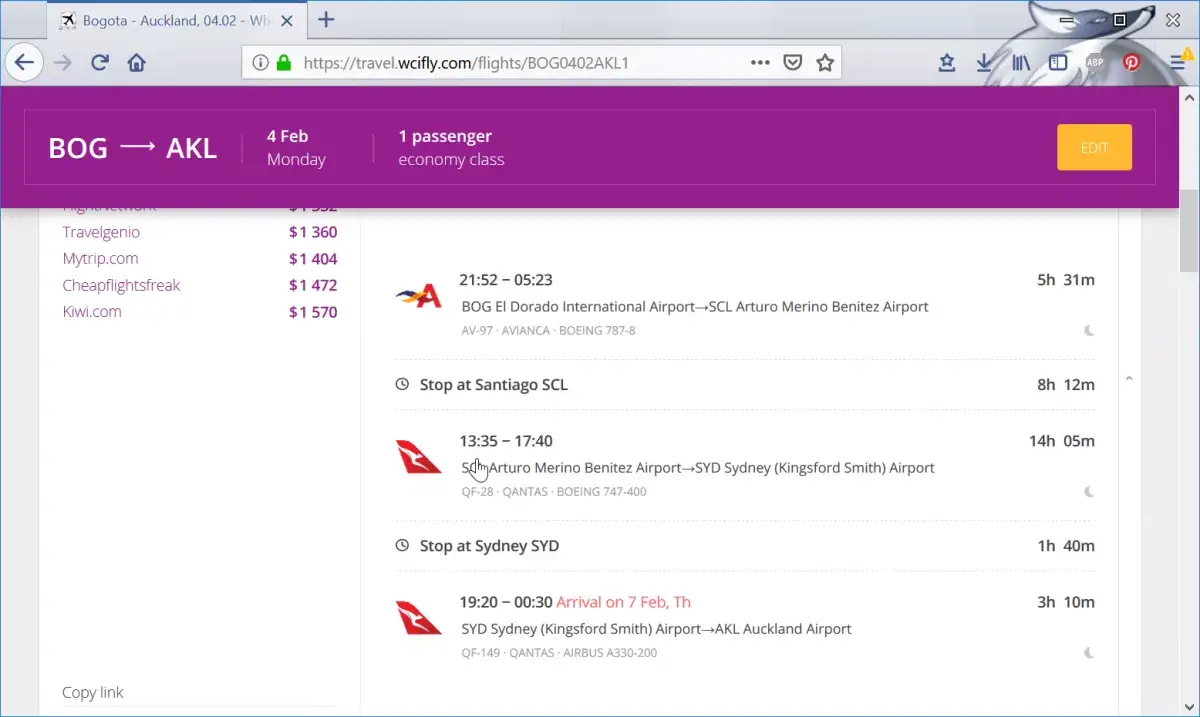
Task: Click 'QF-149 · QANTAS · AIRBUS A330-200' details
Action: [559, 652]
